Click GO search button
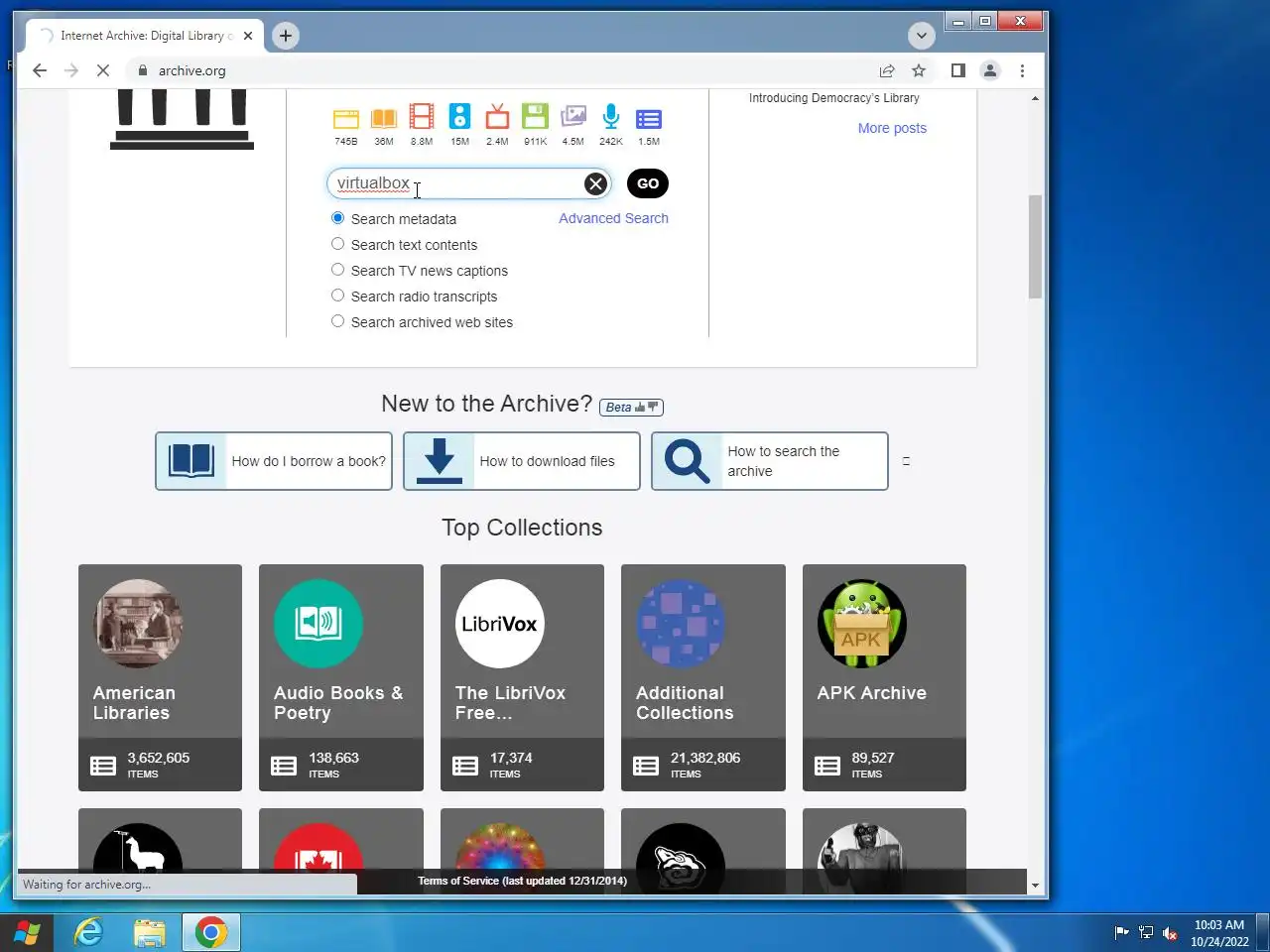The width and height of the screenshot is (1270, 952). 648,183
